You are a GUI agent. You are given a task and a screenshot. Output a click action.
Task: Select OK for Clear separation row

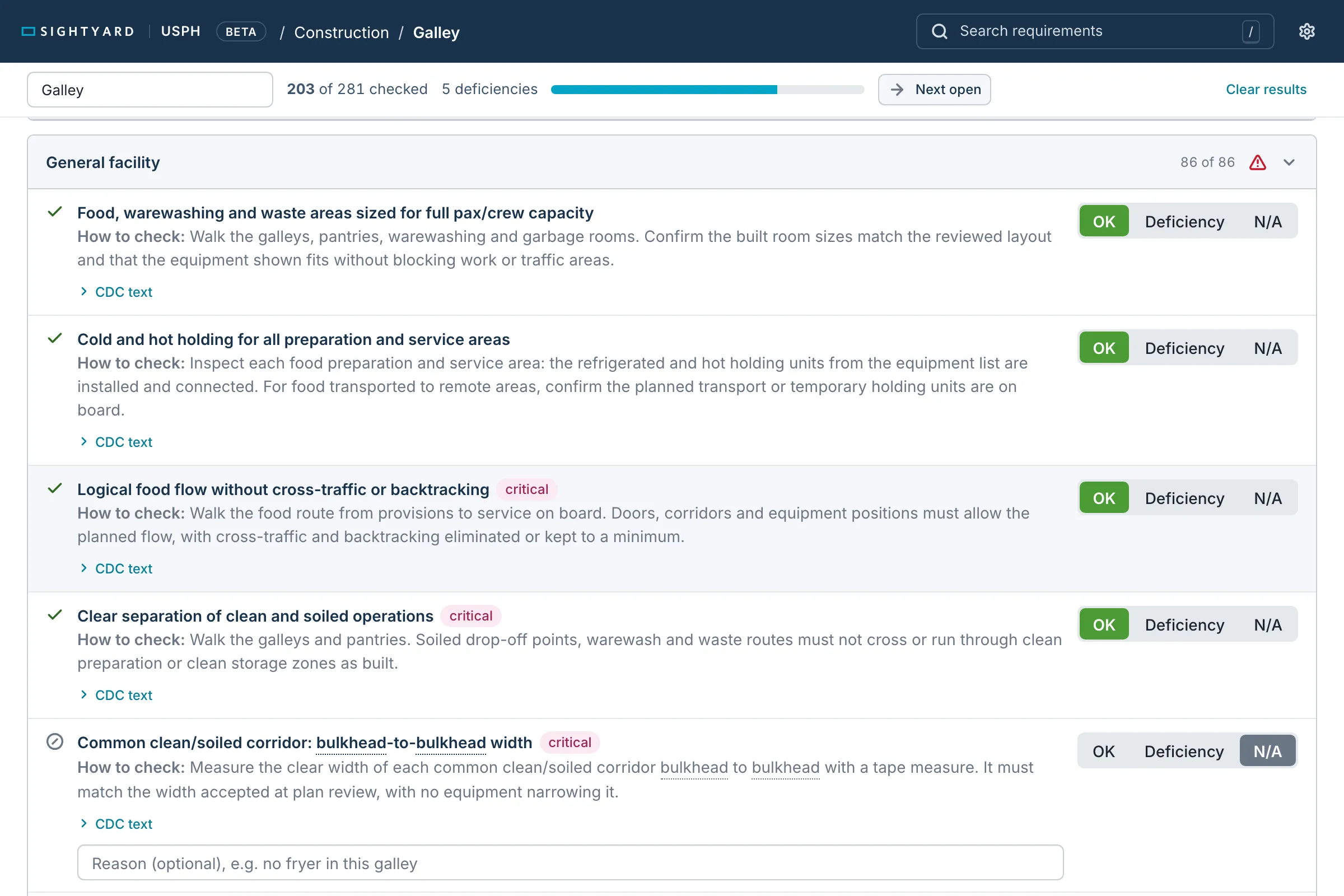click(x=1104, y=624)
